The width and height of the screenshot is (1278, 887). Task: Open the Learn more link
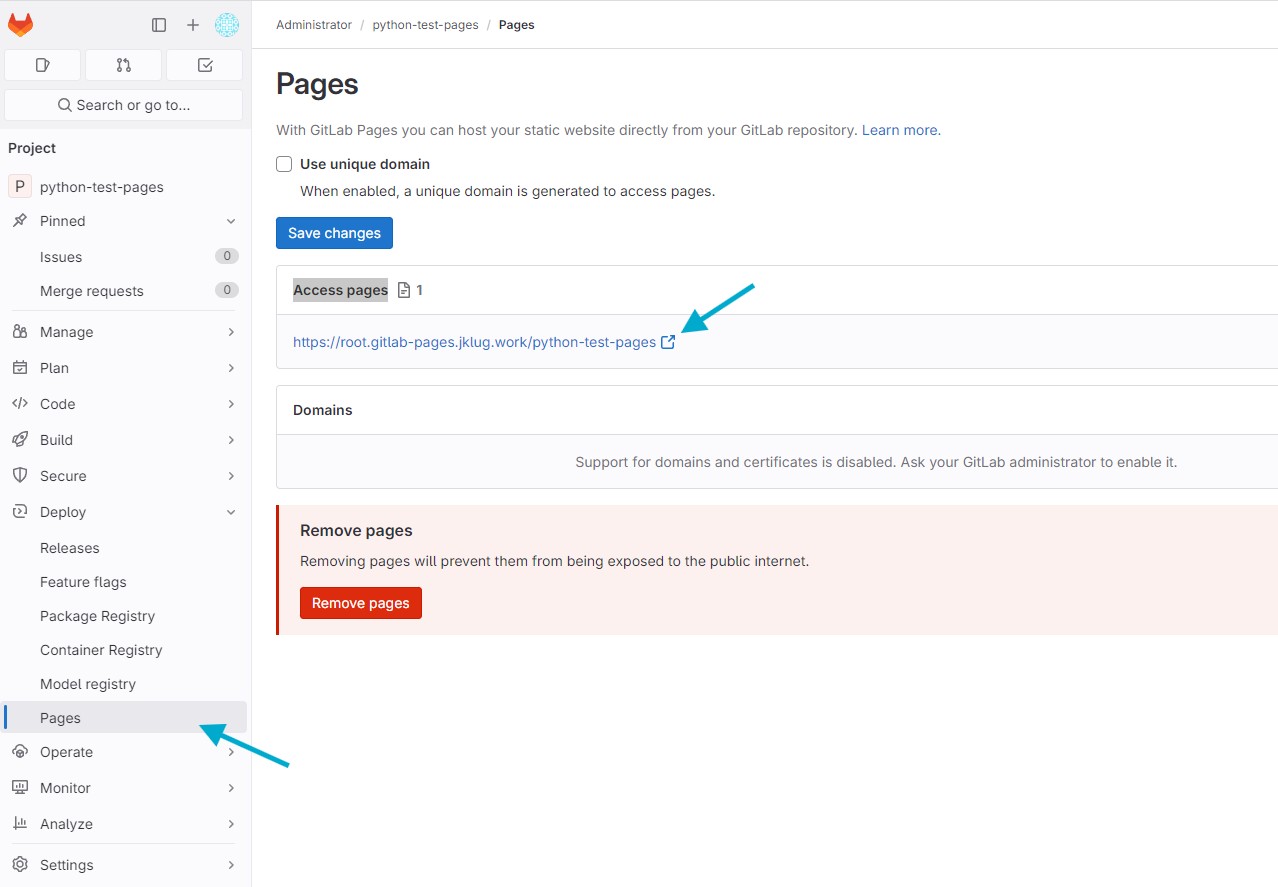pyautogui.click(x=899, y=130)
